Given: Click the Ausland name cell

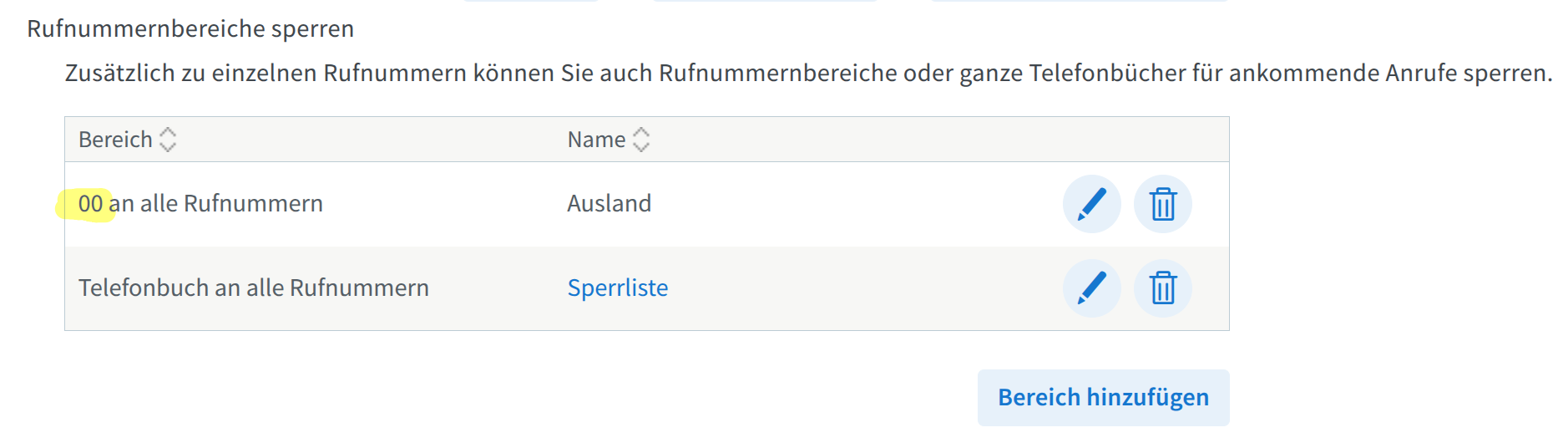Looking at the screenshot, I should [x=609, y=203].
